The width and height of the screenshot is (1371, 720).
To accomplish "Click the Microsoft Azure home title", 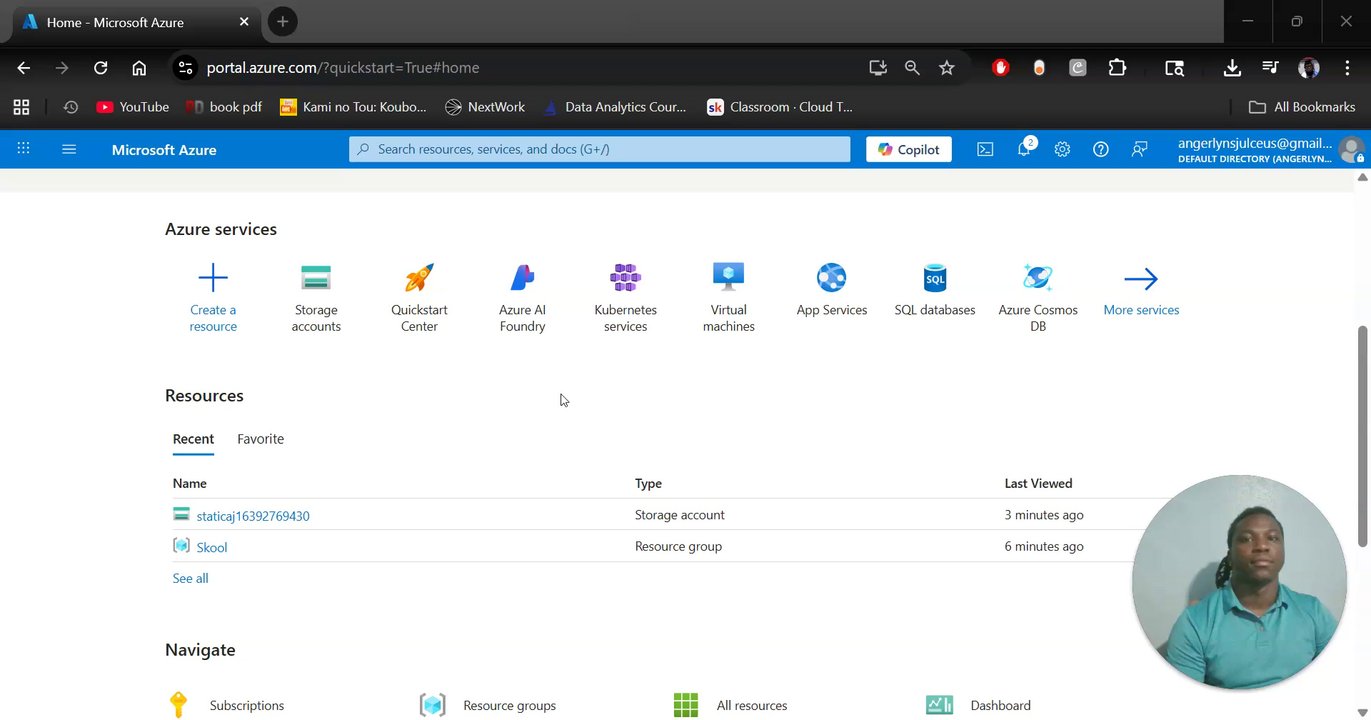I will (x=164, y=149).
